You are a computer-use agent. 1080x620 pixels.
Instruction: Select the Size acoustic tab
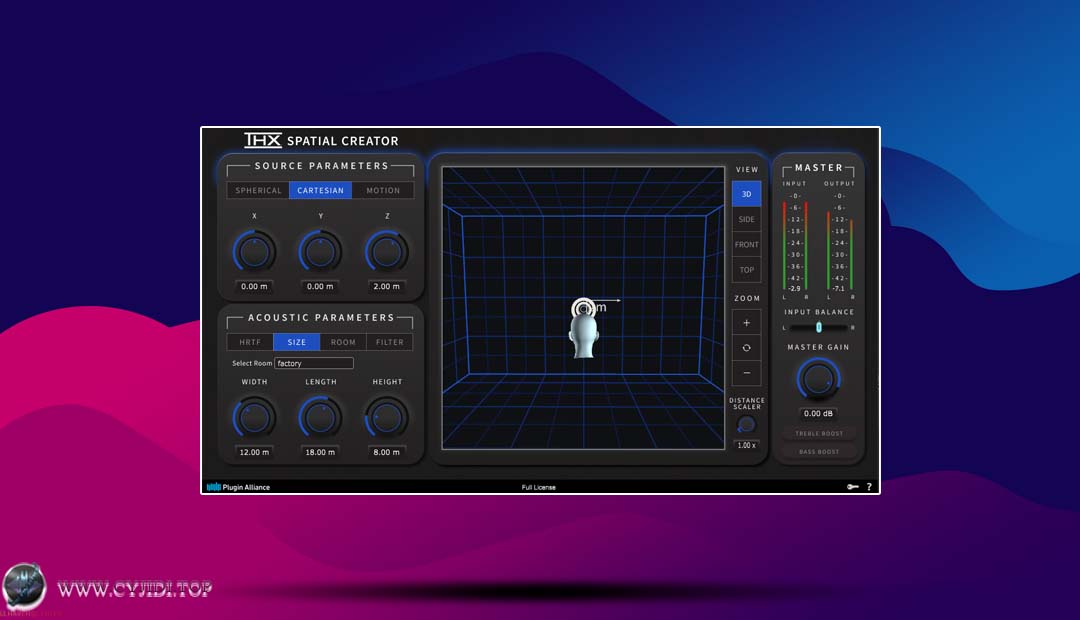pyautogui.click(x=297, y=342)
